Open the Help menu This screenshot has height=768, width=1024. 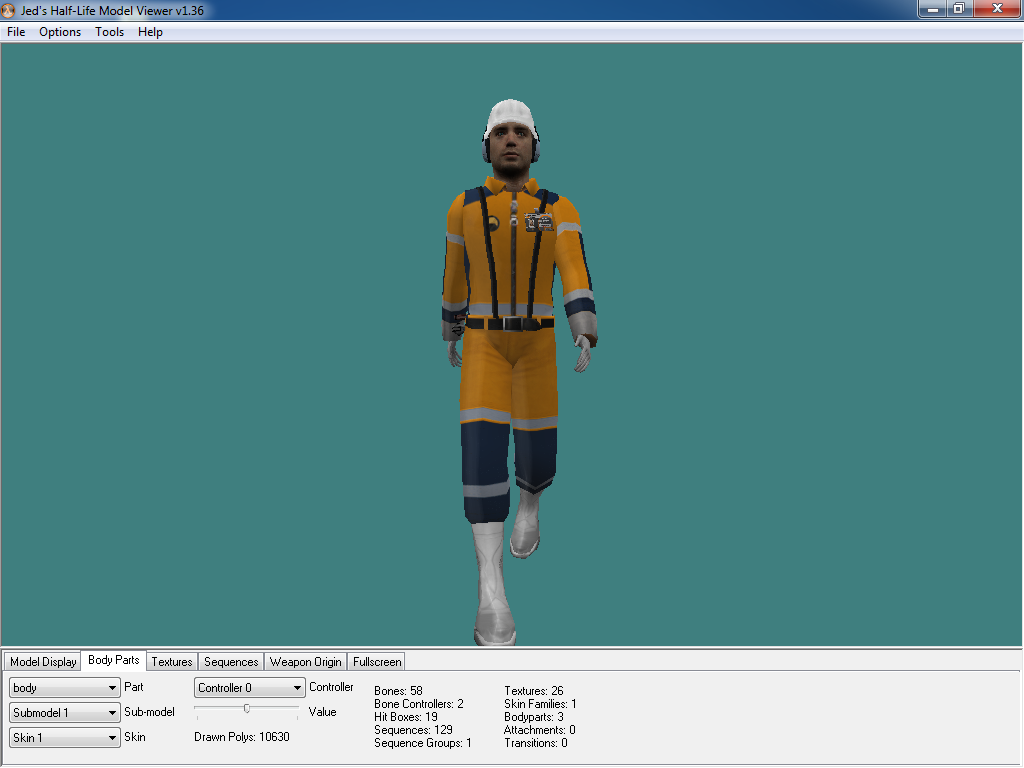click(150, 32)
